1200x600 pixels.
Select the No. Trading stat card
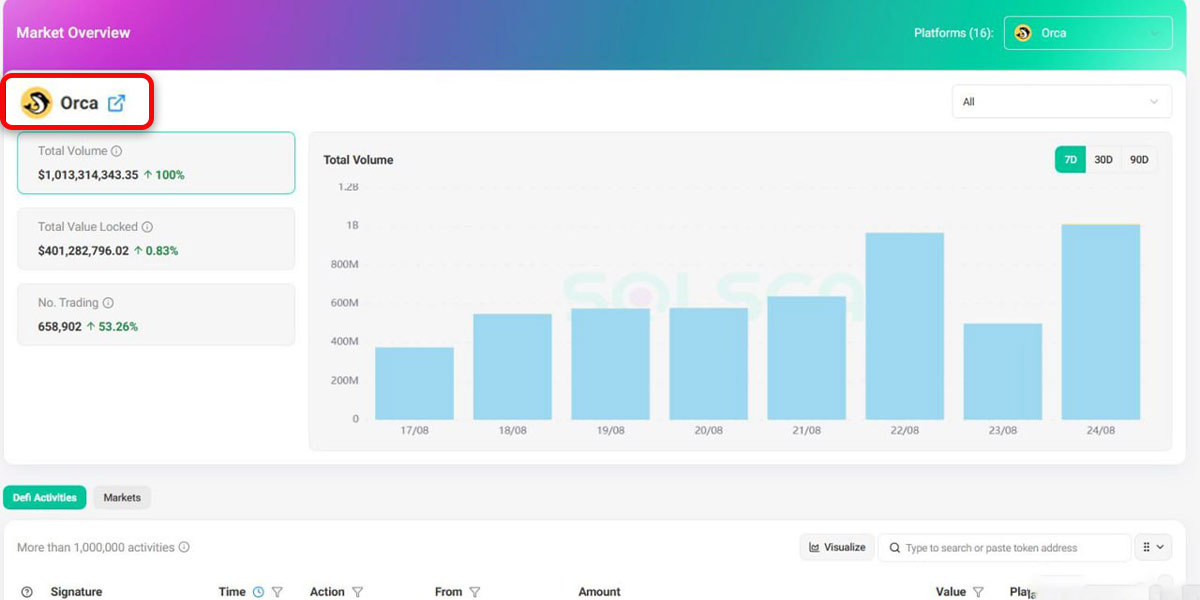(156, 315)
